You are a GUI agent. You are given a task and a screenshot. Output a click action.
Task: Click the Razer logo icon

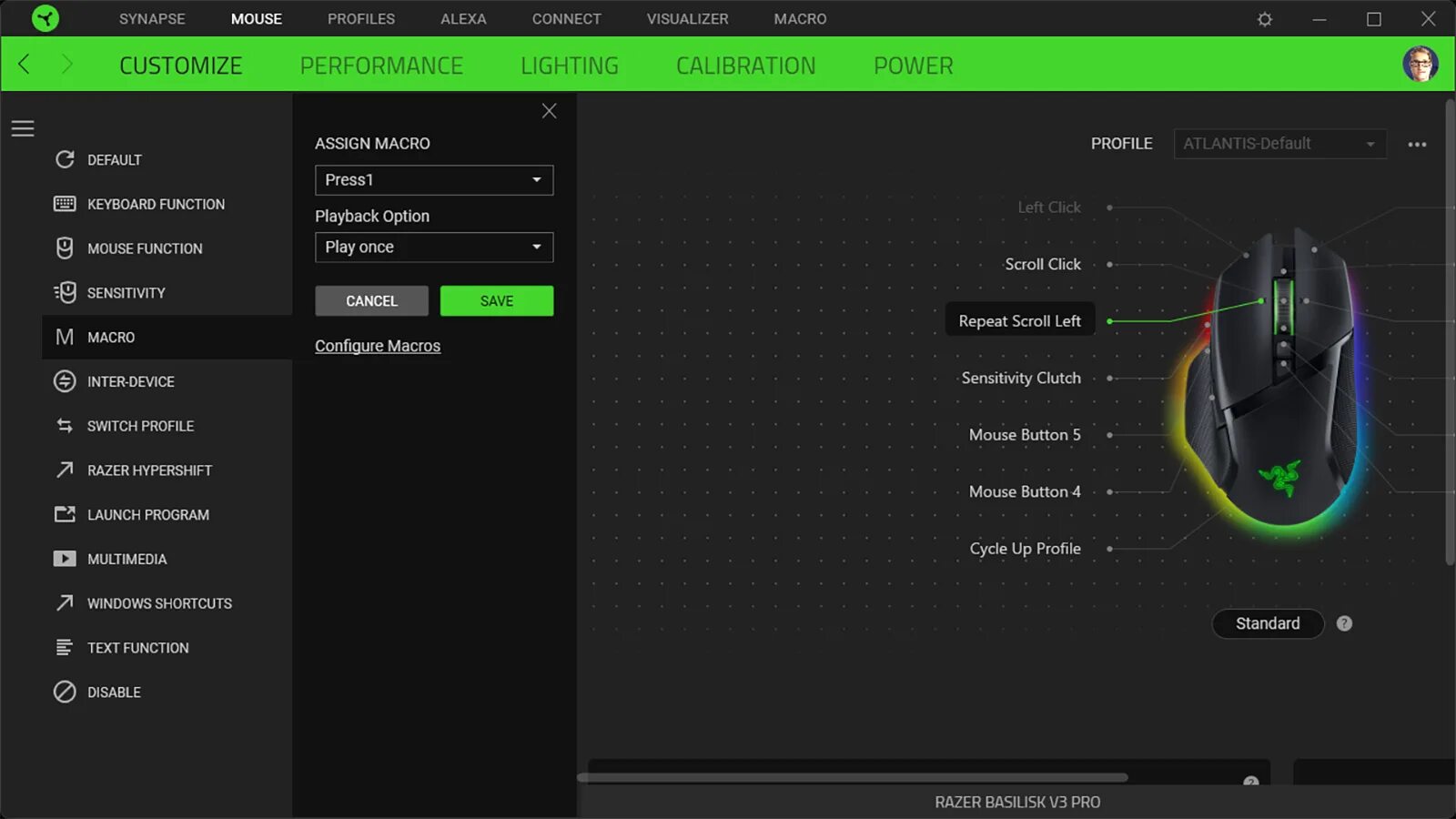(x=45, y=18)
